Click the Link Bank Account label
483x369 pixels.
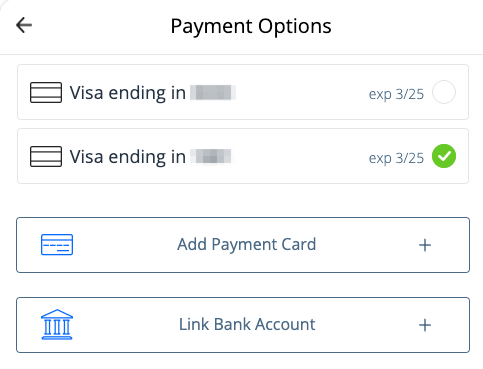[247, 324]
